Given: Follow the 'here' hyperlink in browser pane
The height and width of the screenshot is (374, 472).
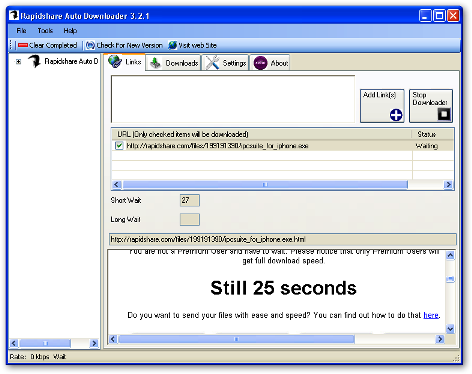Looking at the screenshot, I should point(431,315).
